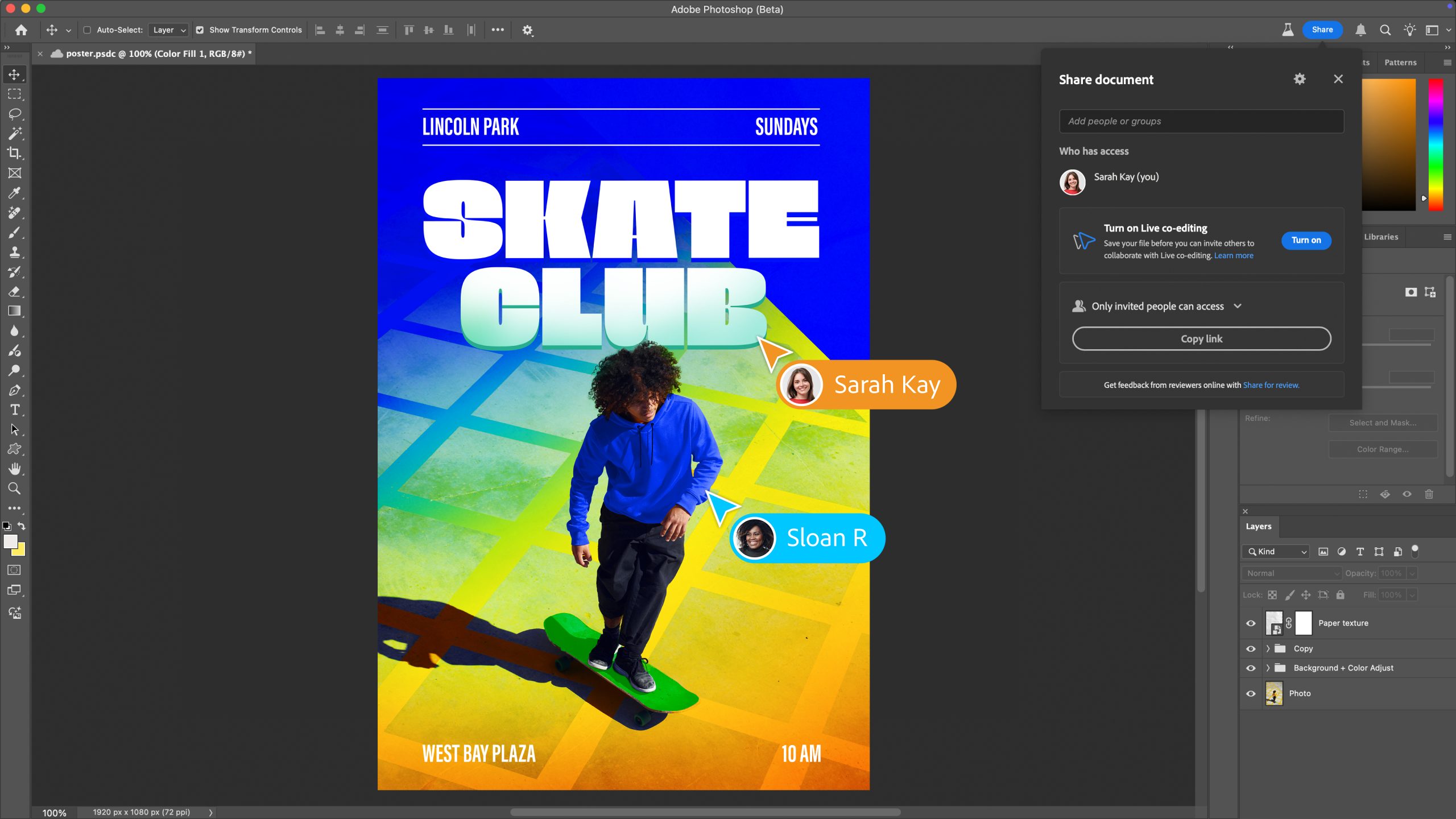Select the Crop tool
The image size is (1456, 819).
(14, 153)
